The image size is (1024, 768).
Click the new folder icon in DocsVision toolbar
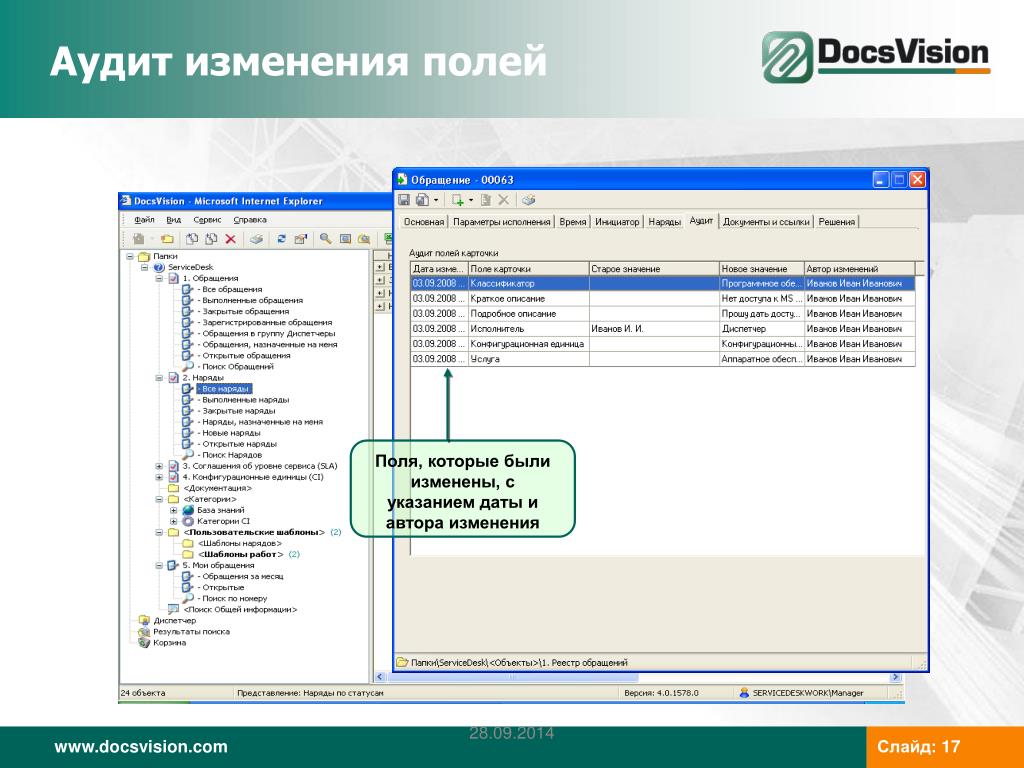[x=167, y=239]
